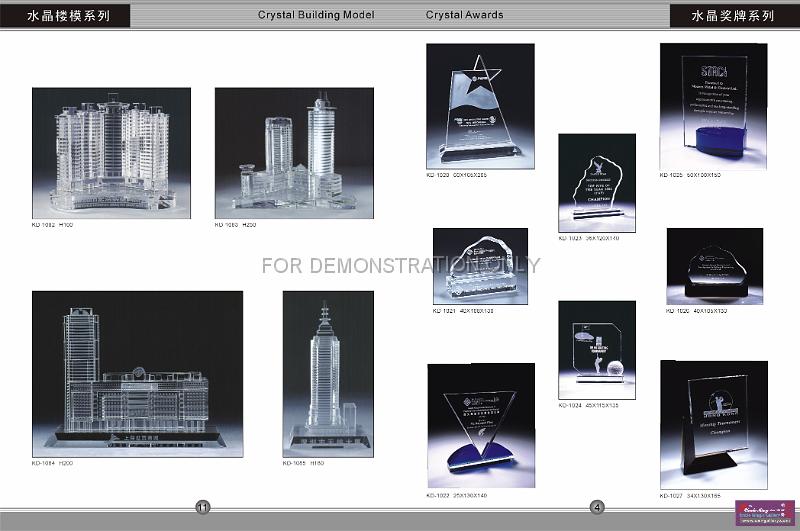
Task: Open the curved residential complex crystal model
Action: pyautogui.click(x=111, y=153)
